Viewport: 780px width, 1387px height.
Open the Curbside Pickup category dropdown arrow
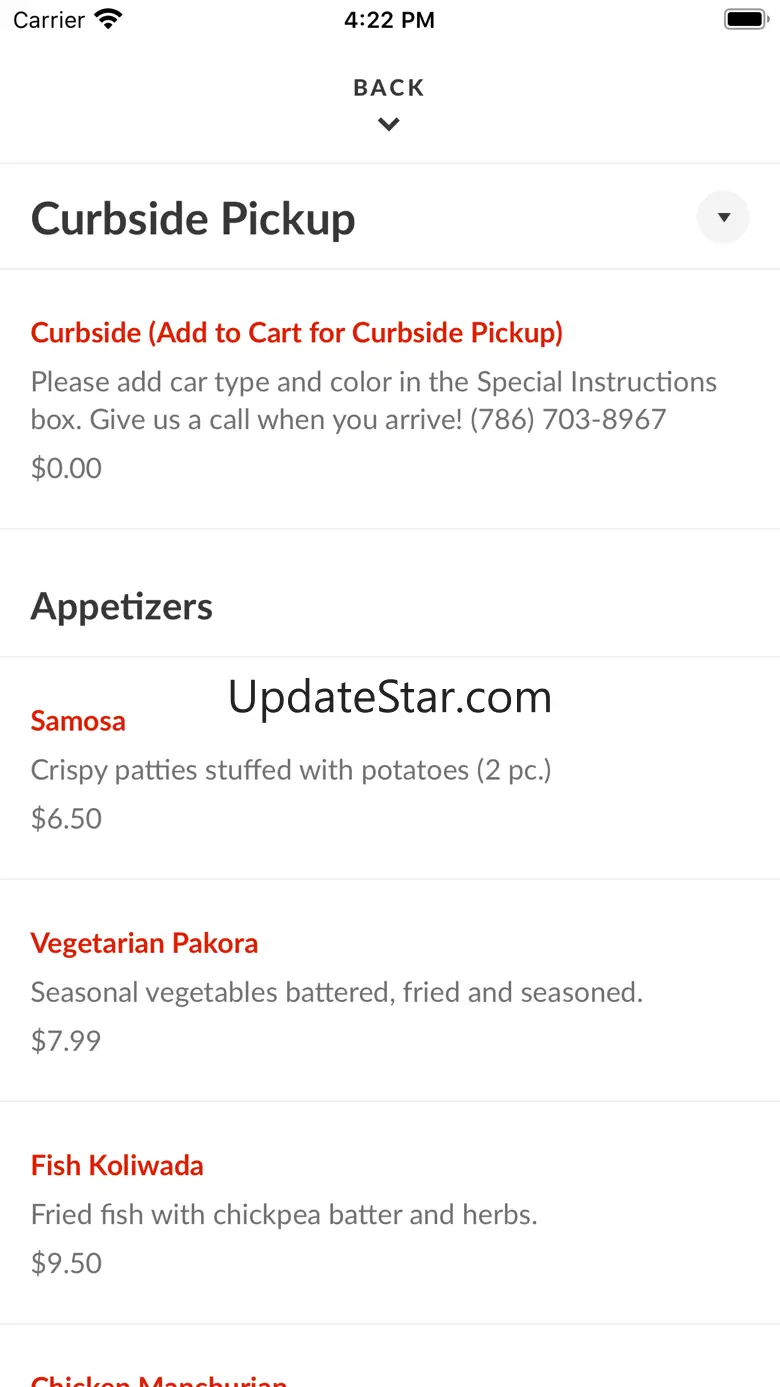point(723,217)
